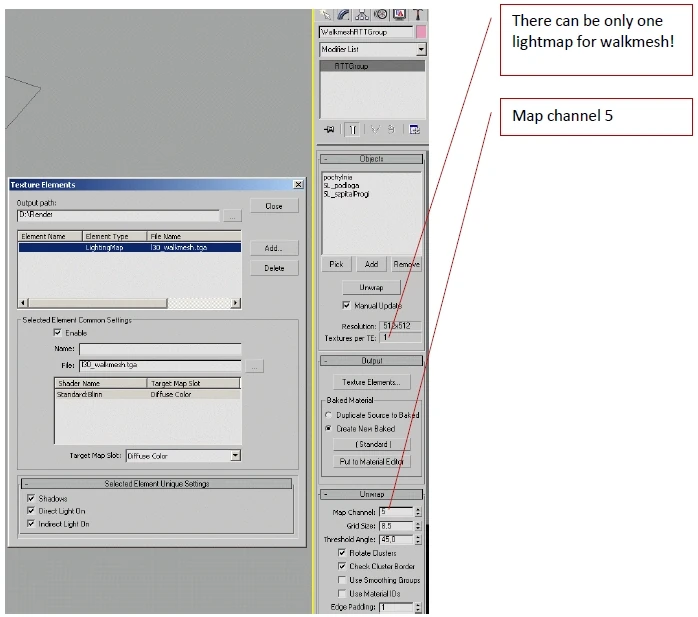Open the Modifier List dropdown
Screen dimensions: 698x617
pos(373,49)
